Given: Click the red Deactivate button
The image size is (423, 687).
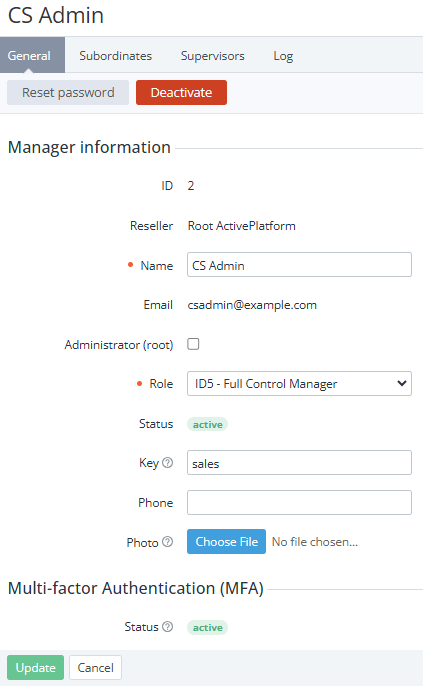Looking at the screenshot, I should [x=181, y=92].
